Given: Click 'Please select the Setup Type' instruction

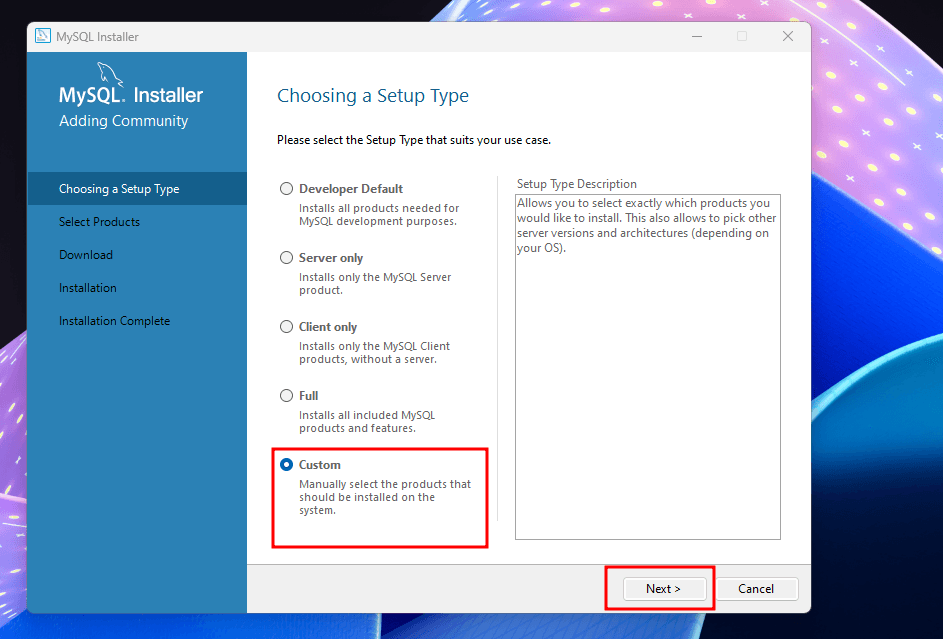Looking at the screenshot, I should [x=414, y=140].
